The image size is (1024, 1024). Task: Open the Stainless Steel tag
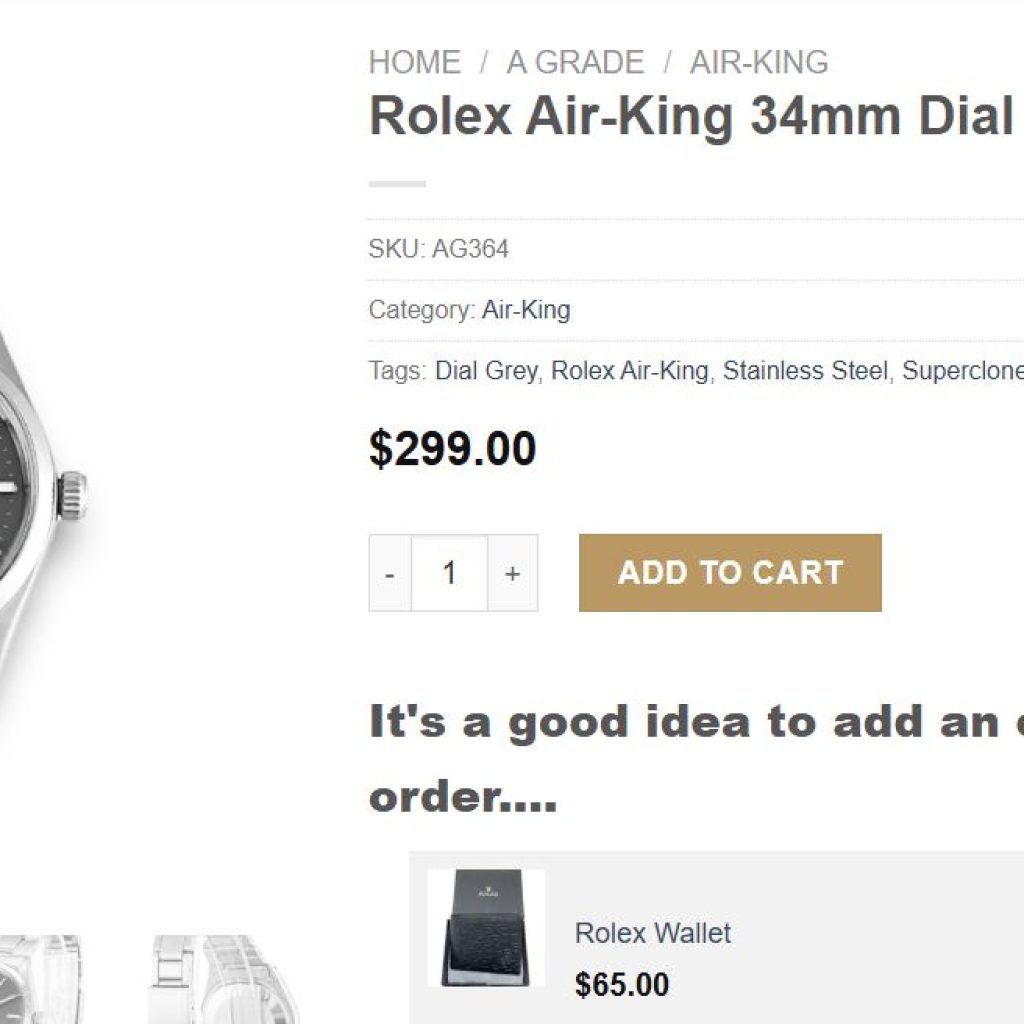[806, 370]
